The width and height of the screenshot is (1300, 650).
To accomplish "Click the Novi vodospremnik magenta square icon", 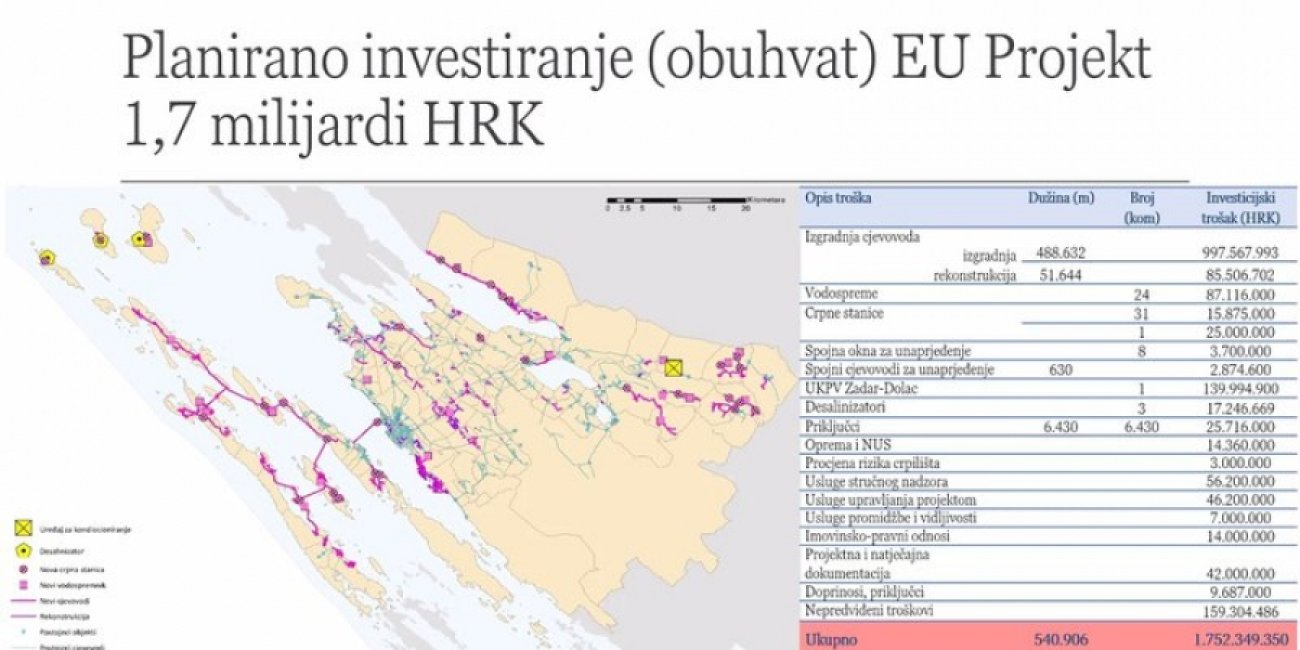I will [23, 584].
